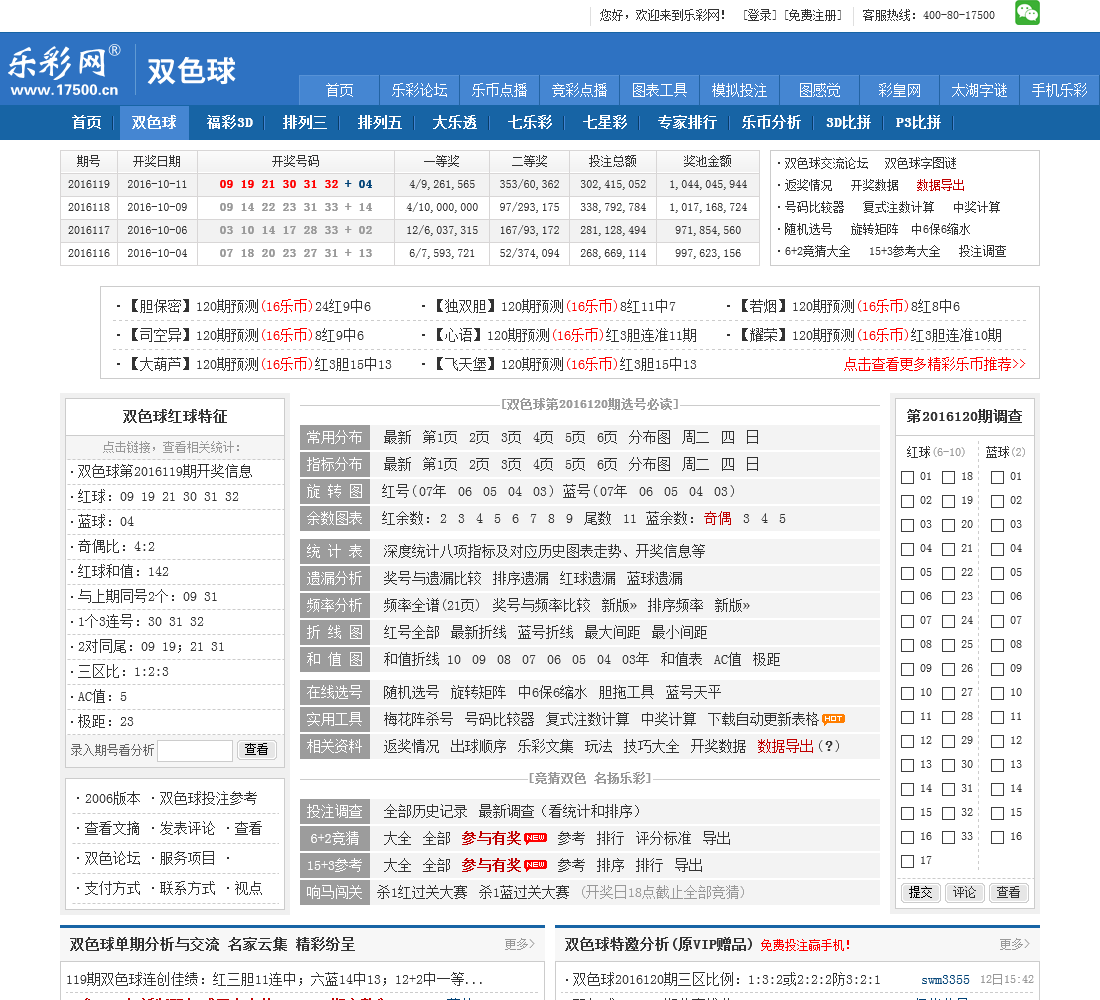Open 点击查看更多精彩乐币推荐>> link
This screenshot has height=1000, width=1100.
point(934,364)
